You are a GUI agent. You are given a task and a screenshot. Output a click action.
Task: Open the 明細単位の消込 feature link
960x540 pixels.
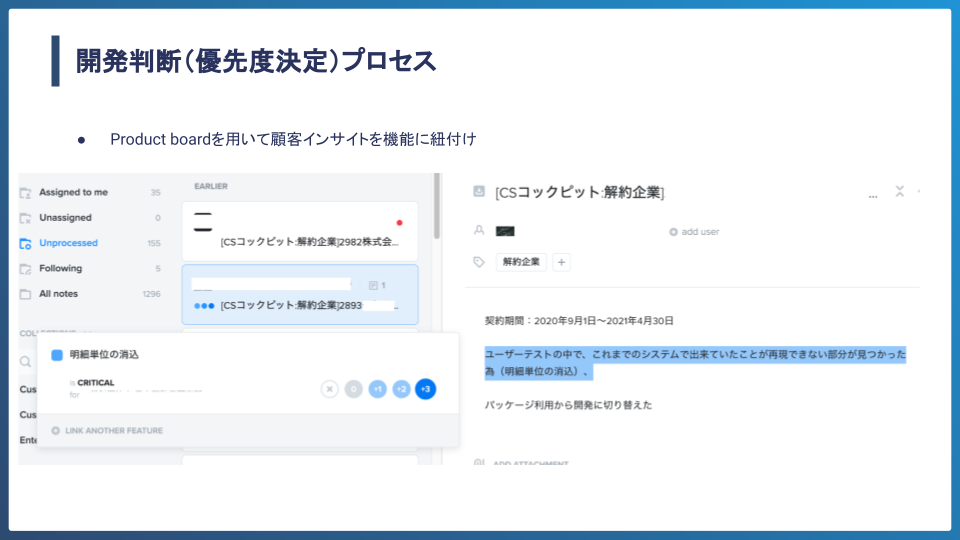point(104,354)
